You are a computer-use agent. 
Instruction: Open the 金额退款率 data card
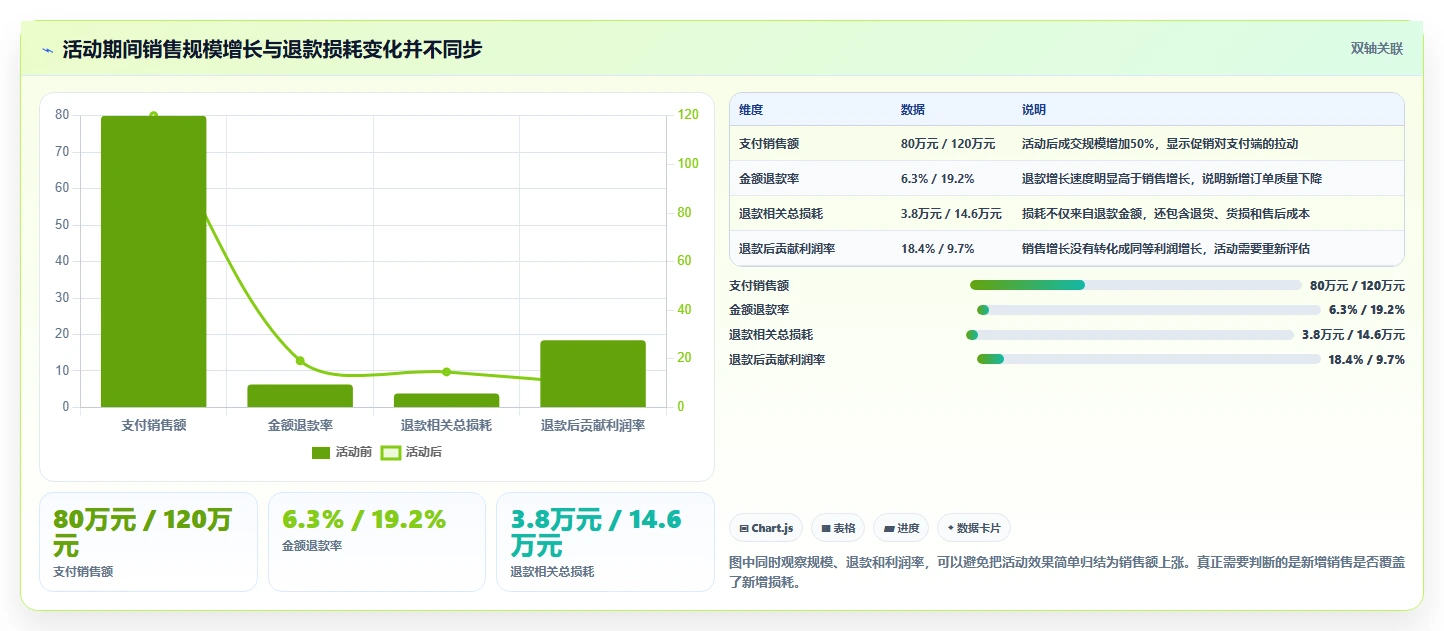pyautogui.click(x=377, y=542)
